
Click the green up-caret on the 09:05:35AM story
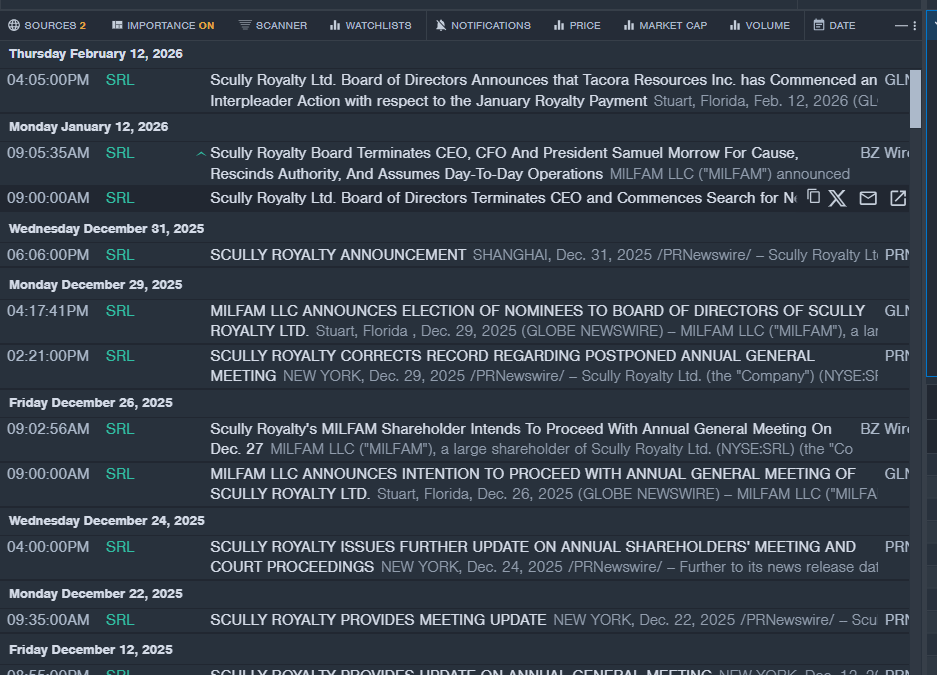[x=201, y=154]
